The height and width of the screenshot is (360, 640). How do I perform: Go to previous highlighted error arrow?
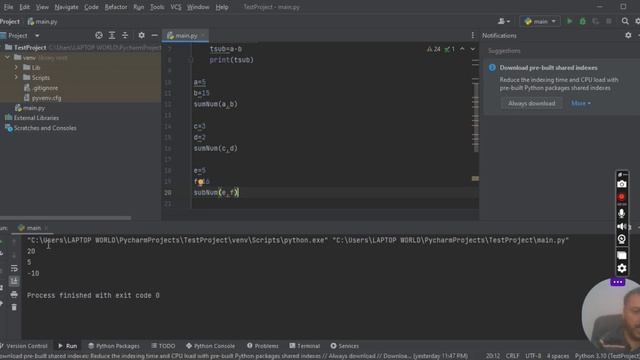[x=462, y=49]
